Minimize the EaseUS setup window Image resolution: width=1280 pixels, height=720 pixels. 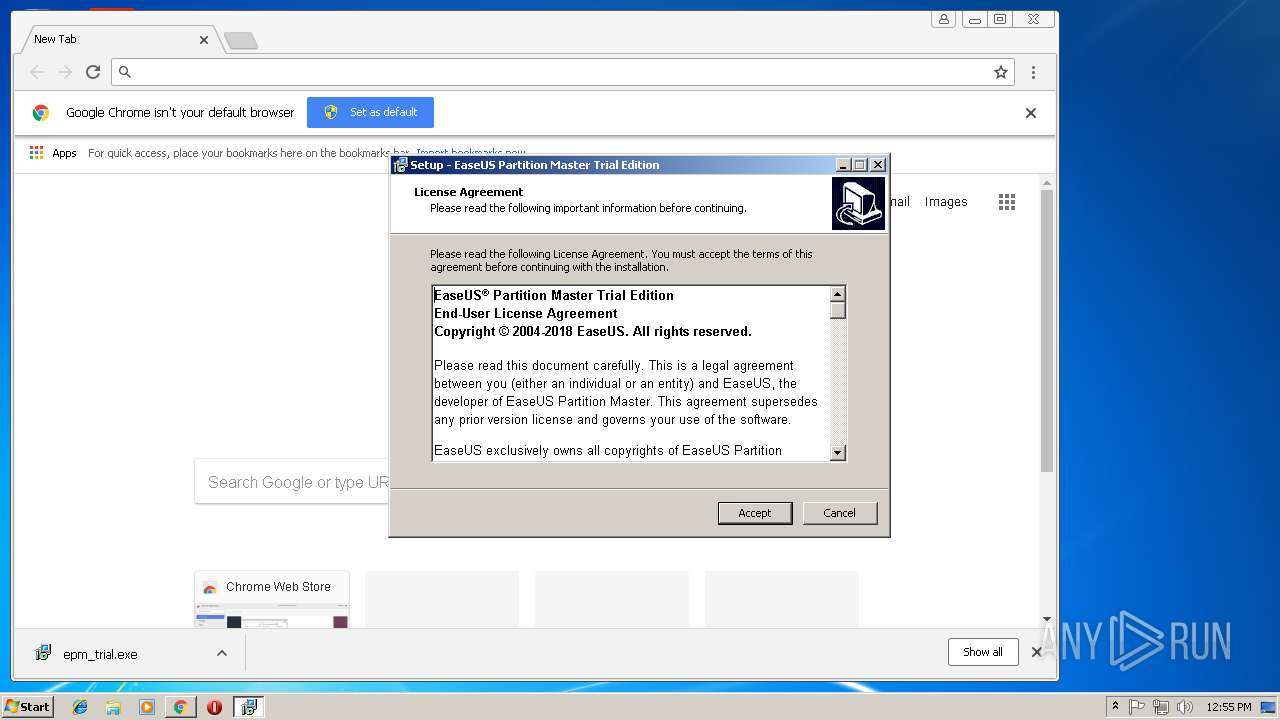click(843, 165)
